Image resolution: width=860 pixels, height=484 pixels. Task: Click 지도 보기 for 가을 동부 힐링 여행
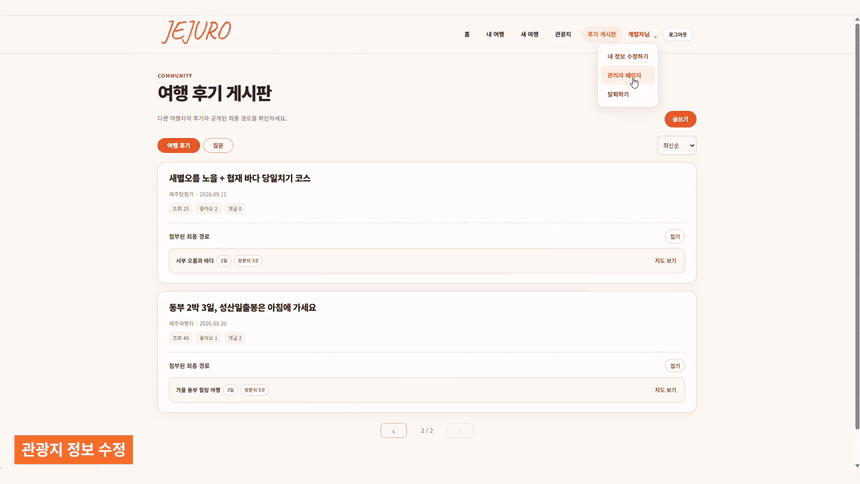(665, 390)
